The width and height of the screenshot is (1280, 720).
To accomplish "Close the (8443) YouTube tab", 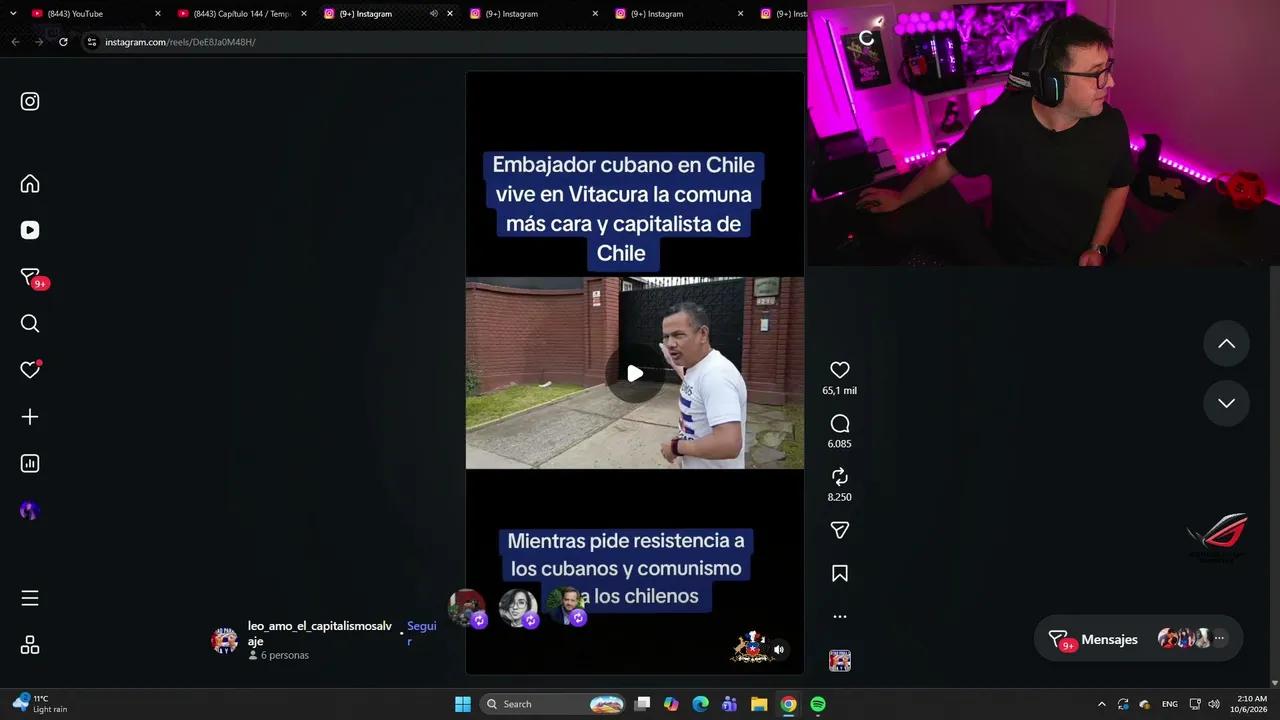I will tap(158, 14).
